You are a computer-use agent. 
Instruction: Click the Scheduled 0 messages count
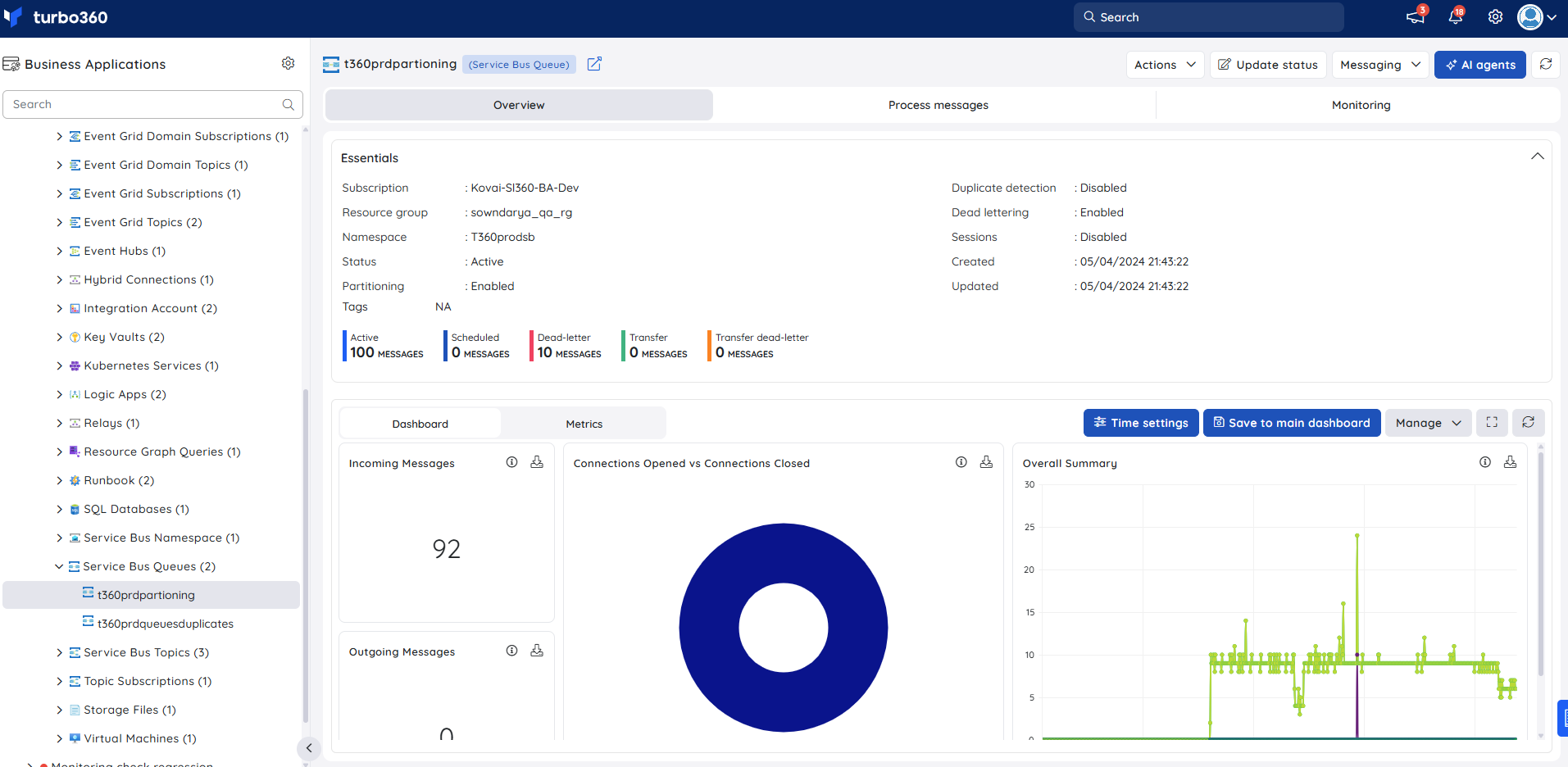pos(480,352)
